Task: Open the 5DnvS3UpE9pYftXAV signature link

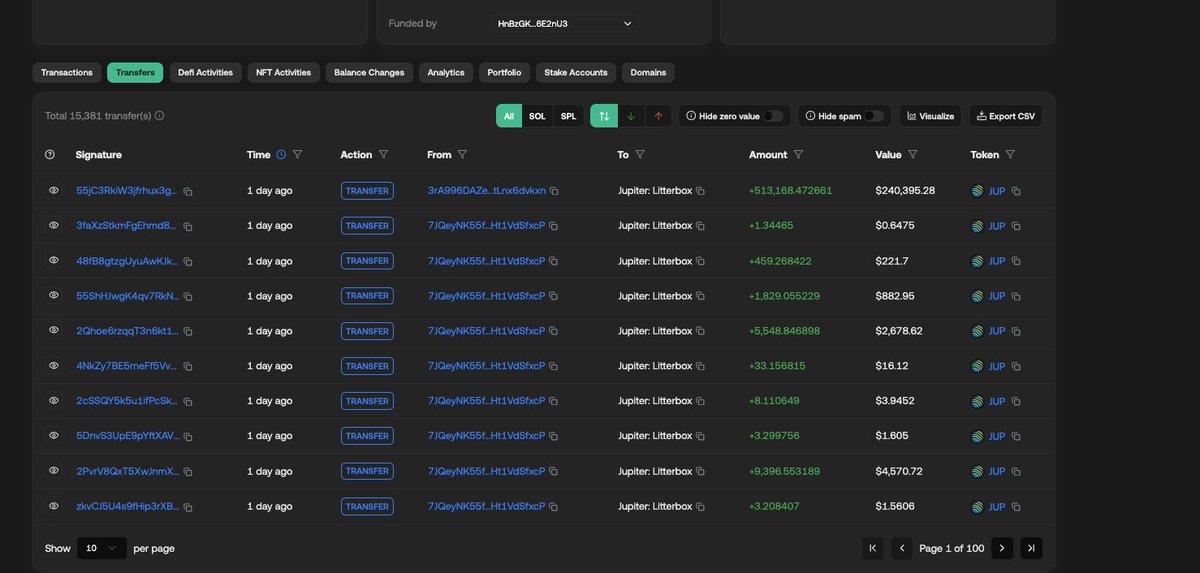Action: click(127, 436)
